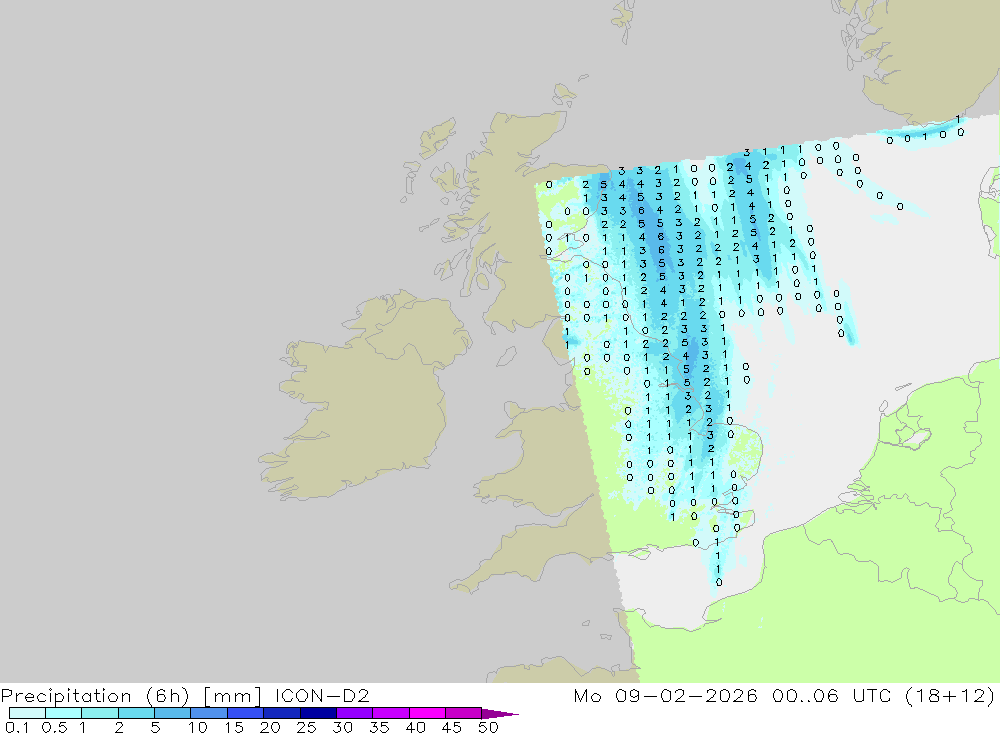The image size is (1000, 733).
Task: Click the "0.1" legend scale label
Action: tap(17, 727)
